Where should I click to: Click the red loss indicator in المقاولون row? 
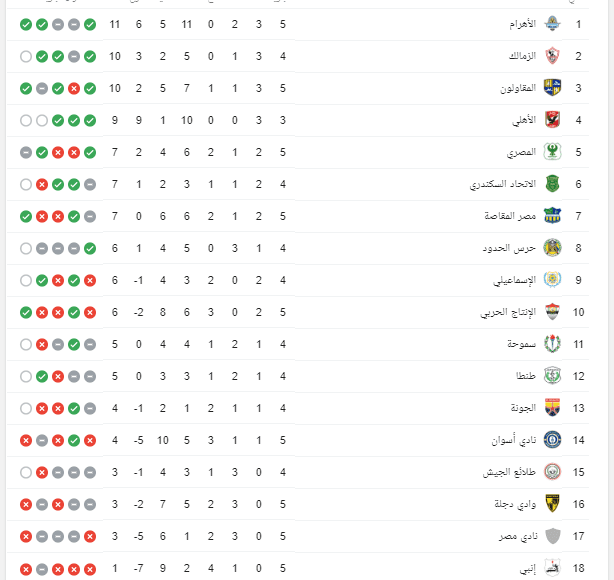tap(74, 89)
